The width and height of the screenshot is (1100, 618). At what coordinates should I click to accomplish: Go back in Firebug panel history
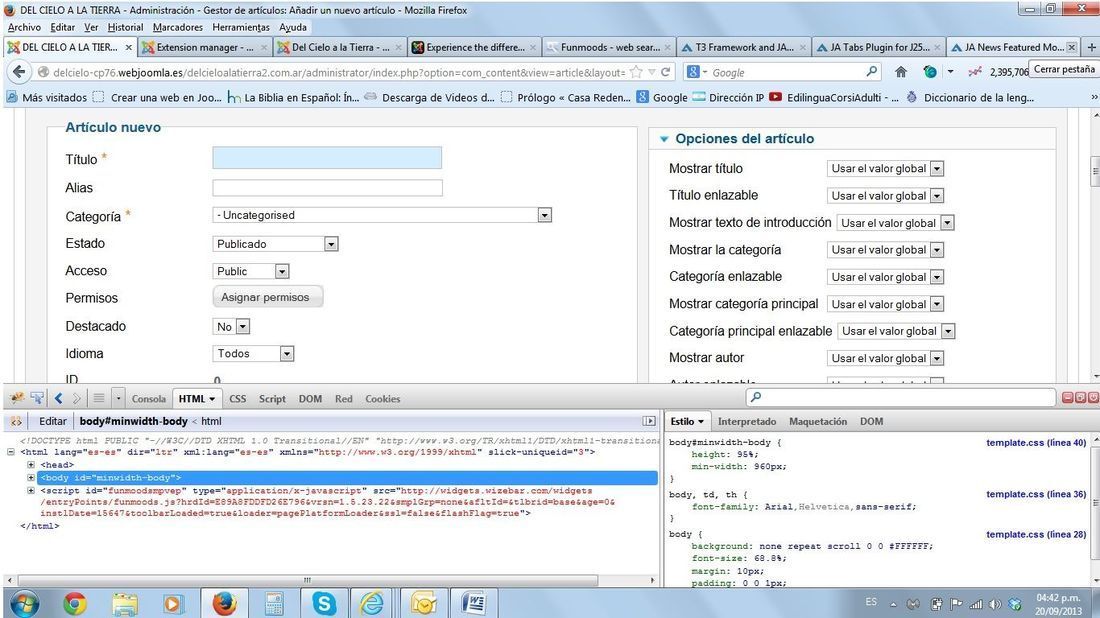click(58, 398)
